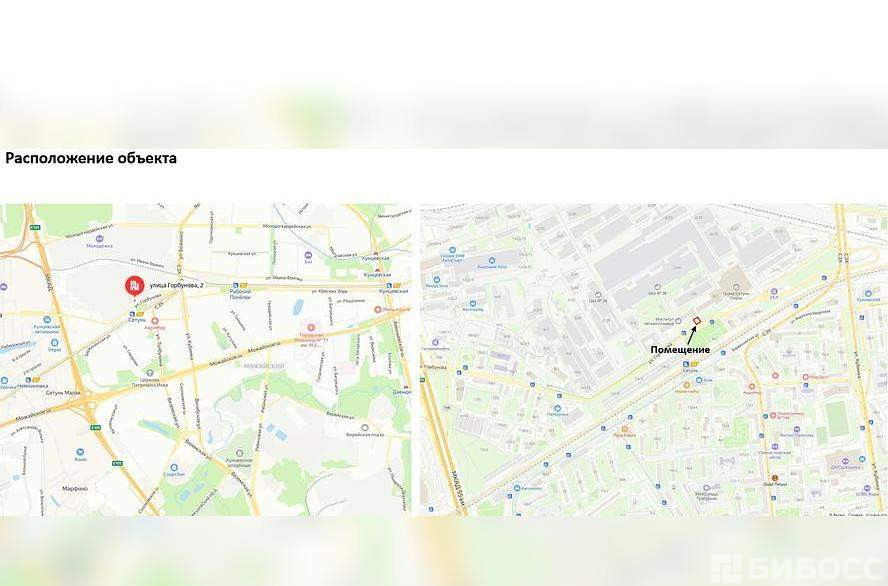
Task: Click the red building pin on the left map
Action: point(135,286)
